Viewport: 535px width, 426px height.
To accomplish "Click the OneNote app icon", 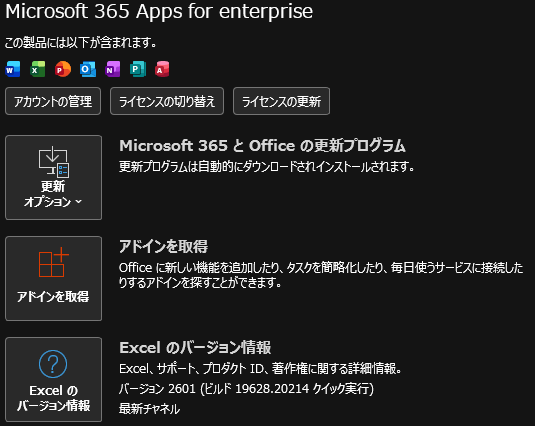I will pyautogui.click(x=113, y=69).
